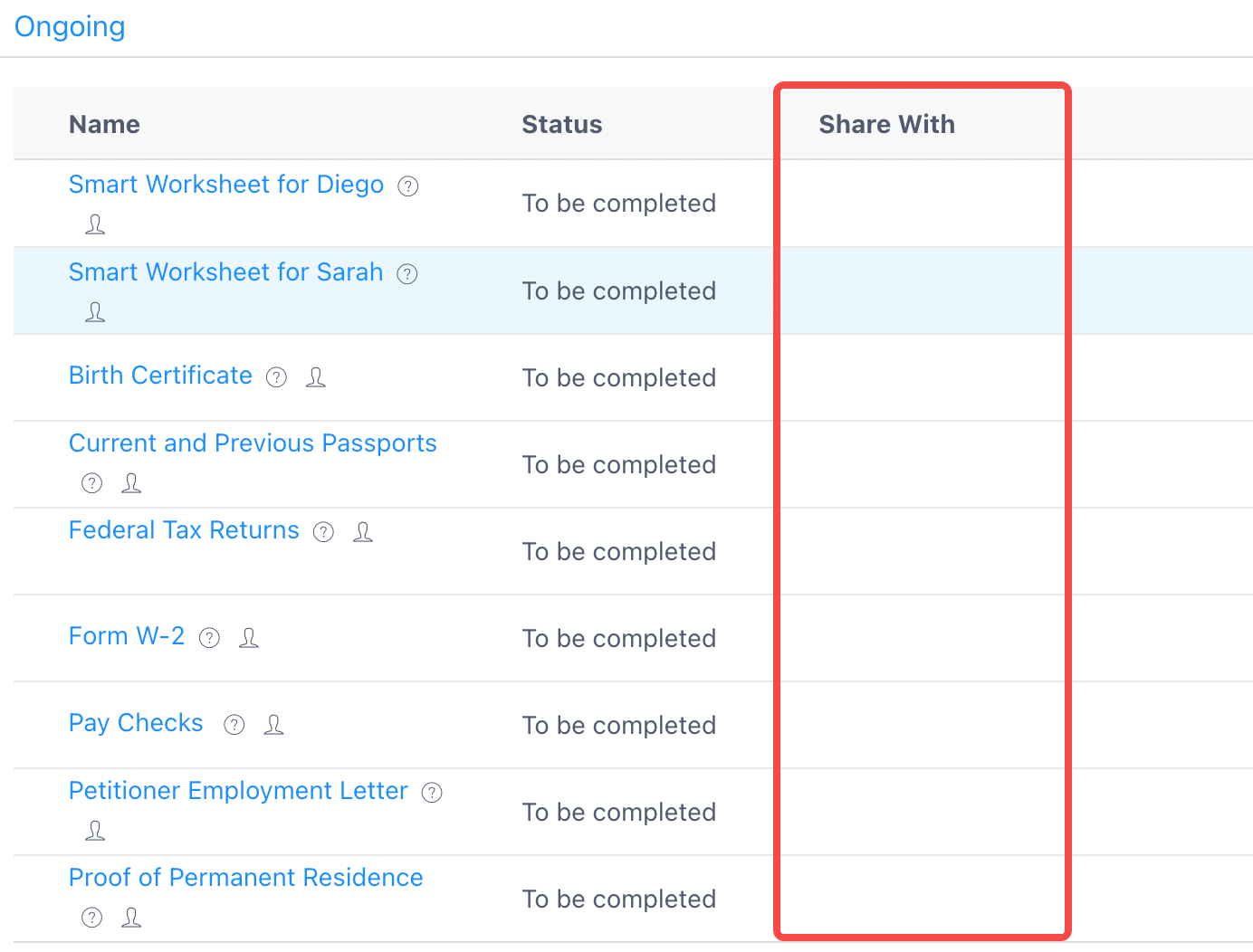Click person icon next to Birth Certificate
Screen dimensions: 1253x952
coord(316,377)
